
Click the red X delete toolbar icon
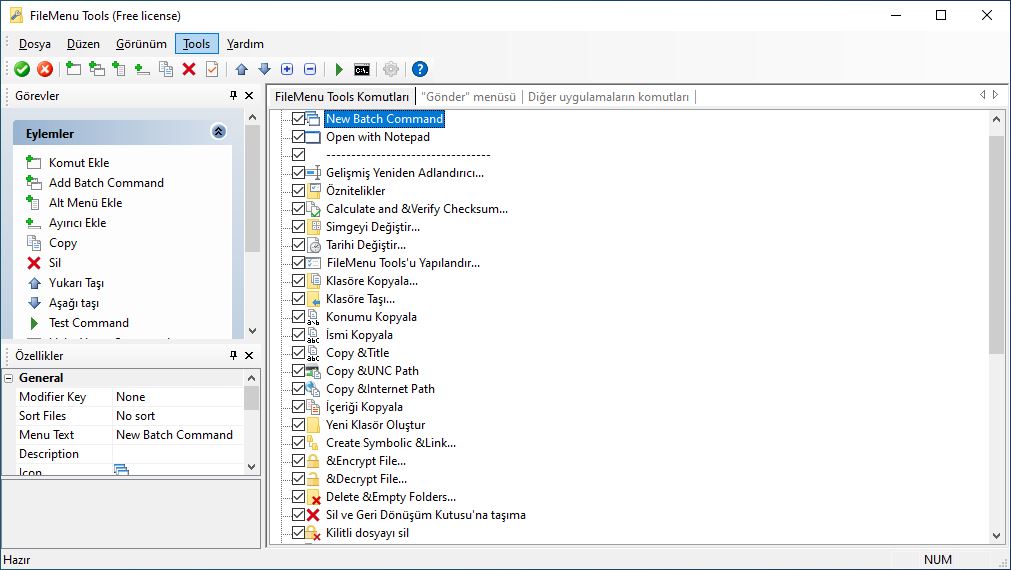[189, 69]
